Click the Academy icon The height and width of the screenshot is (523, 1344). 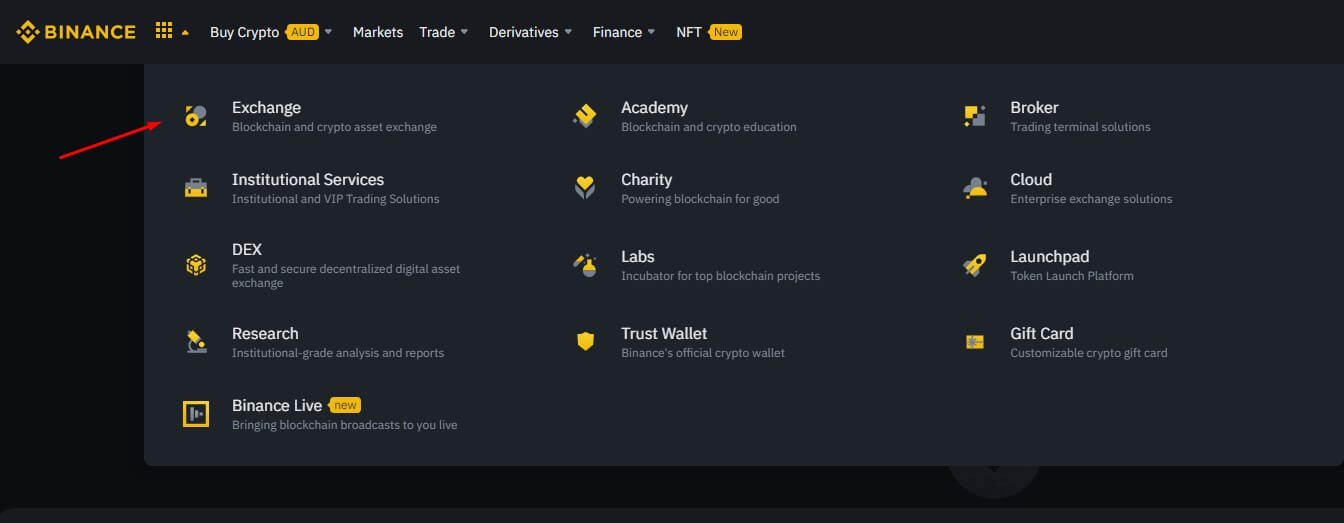[x=585, y=116]
